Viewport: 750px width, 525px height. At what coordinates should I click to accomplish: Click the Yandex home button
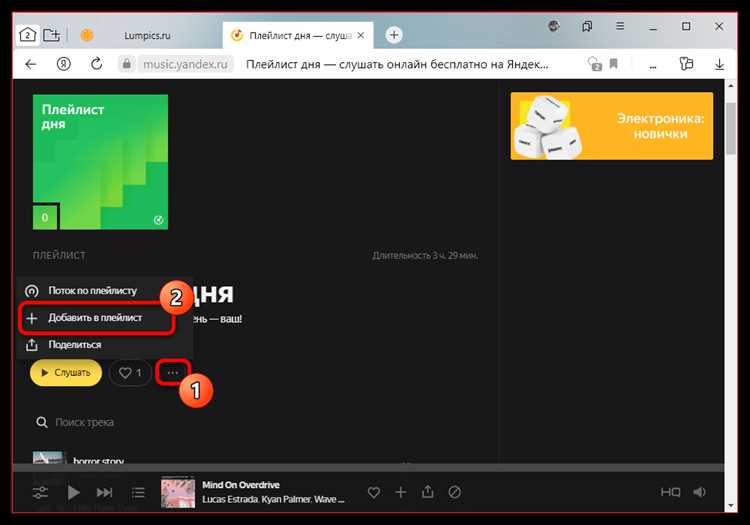coord(64,64)
